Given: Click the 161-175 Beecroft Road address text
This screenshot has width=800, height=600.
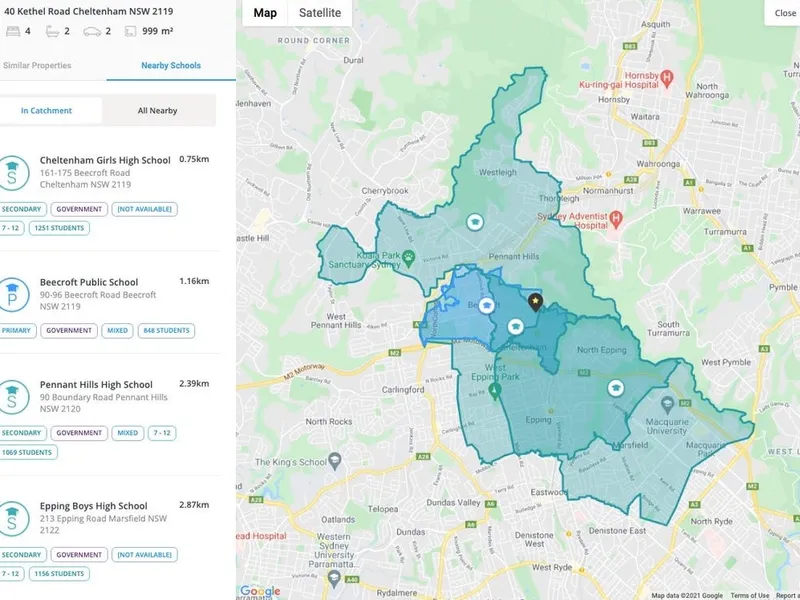Looking at the screenshot, I should [85, 173].
